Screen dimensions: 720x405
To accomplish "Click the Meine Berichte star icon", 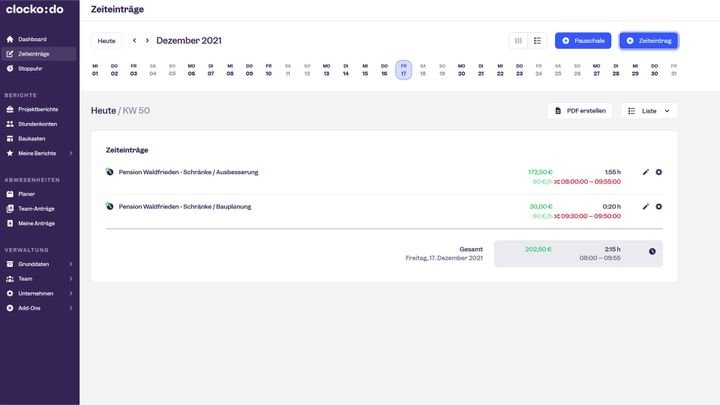I will coord(10,153).
